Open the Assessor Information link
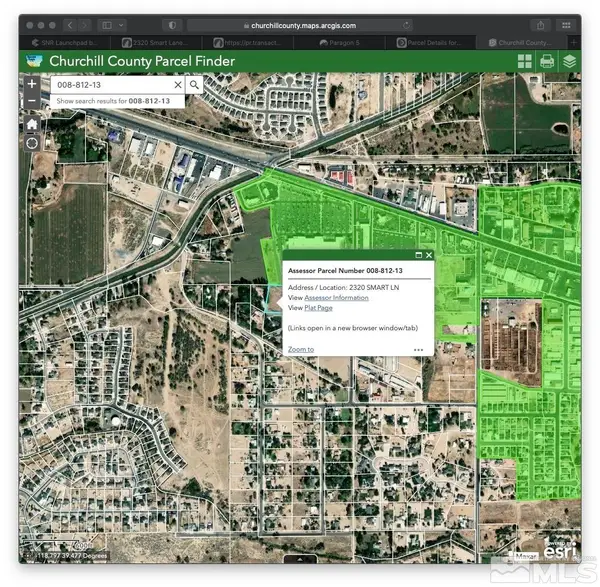600x587 pixels. coord(336,298)
